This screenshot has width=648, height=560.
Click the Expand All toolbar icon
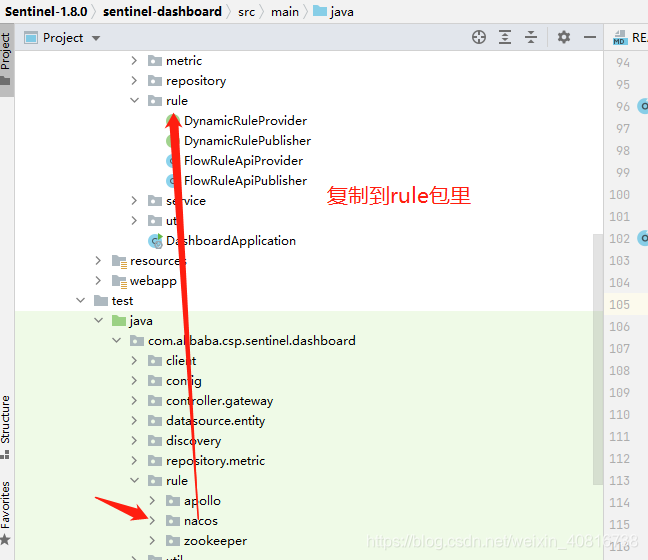pyautogui.click(x=505, y=37)
